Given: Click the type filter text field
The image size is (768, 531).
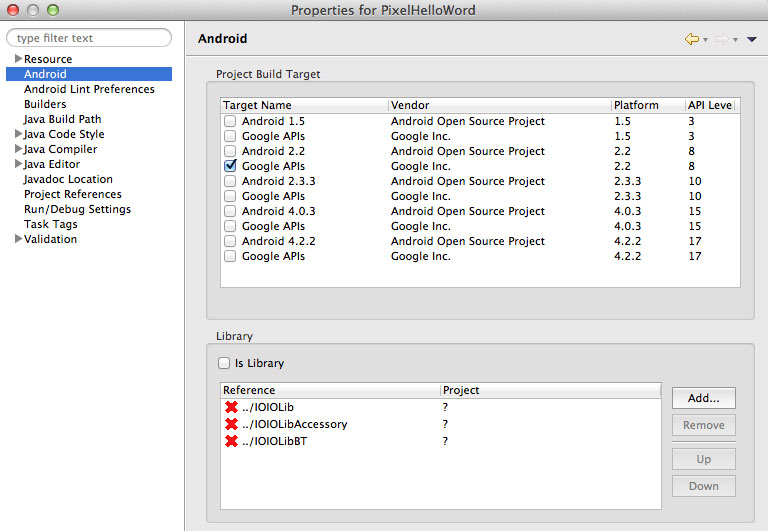Looking at the screenshot, I should [89, 38].
